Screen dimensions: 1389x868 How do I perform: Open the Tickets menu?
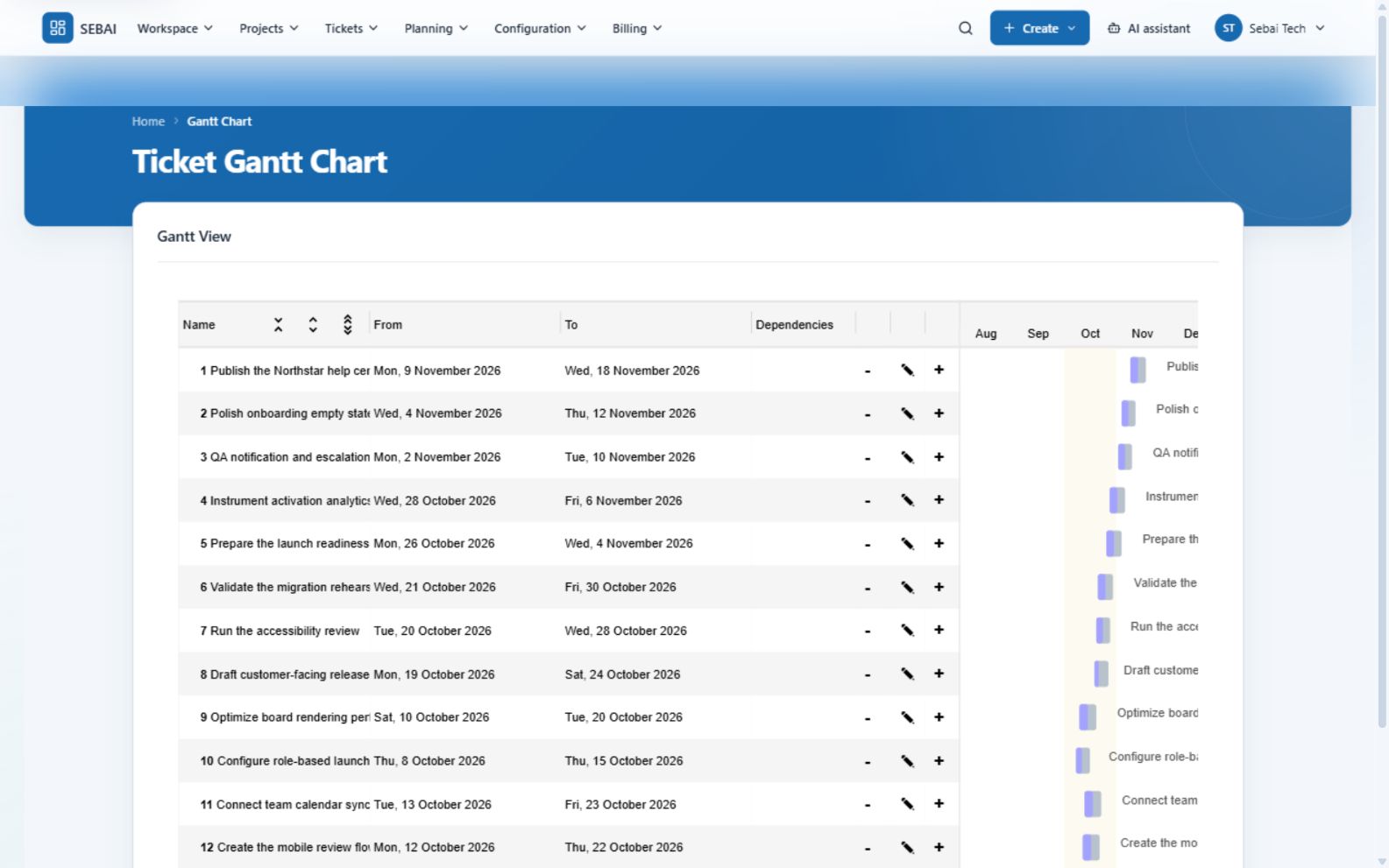(351, 28)
